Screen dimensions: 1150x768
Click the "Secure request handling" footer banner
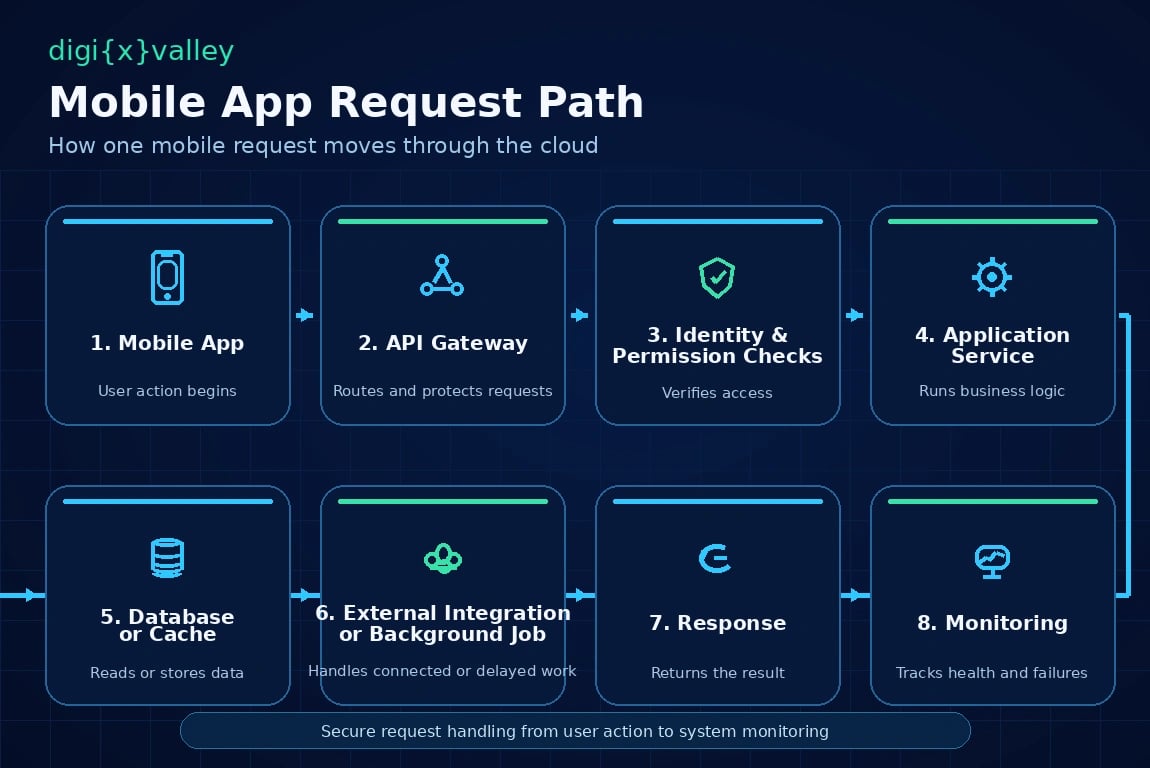coord(575,731)
